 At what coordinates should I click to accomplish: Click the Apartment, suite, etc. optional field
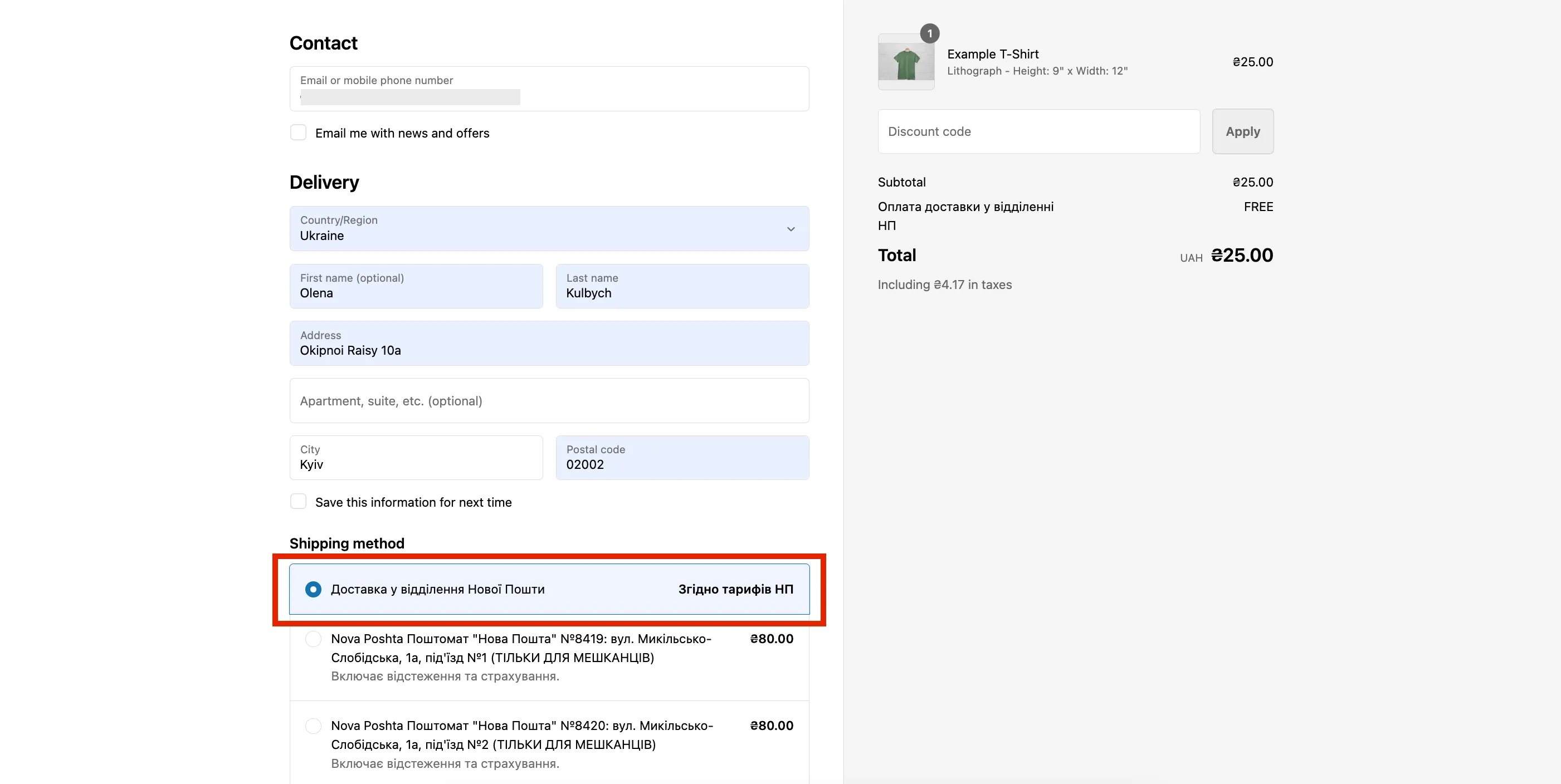click(548, 401)
